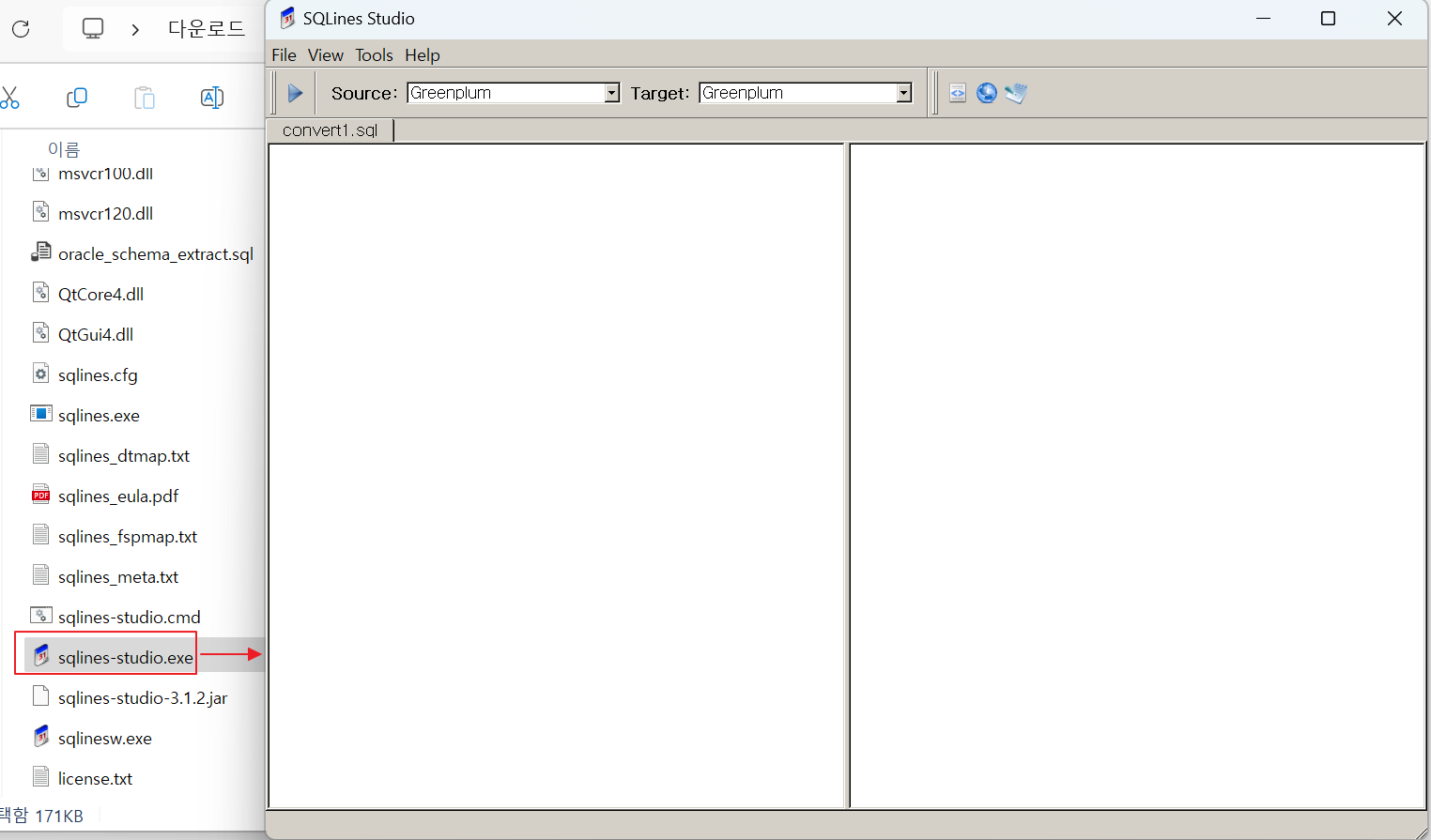The height and width of the screenshot is (840, 1431).
Task: Select the license.txt file name
Action: [96, 779]
